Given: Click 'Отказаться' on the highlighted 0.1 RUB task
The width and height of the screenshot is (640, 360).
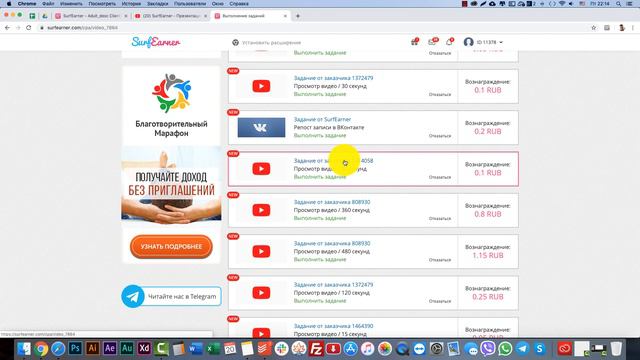Looking at the screenshot, I should [x=440, y=178].
